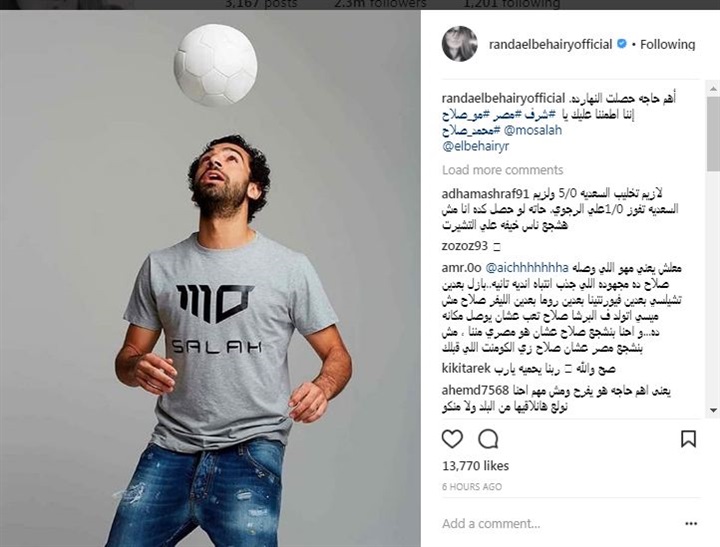Open the @elbehairyr mention link
Screen dimensions: 720x547
[475, 146]
